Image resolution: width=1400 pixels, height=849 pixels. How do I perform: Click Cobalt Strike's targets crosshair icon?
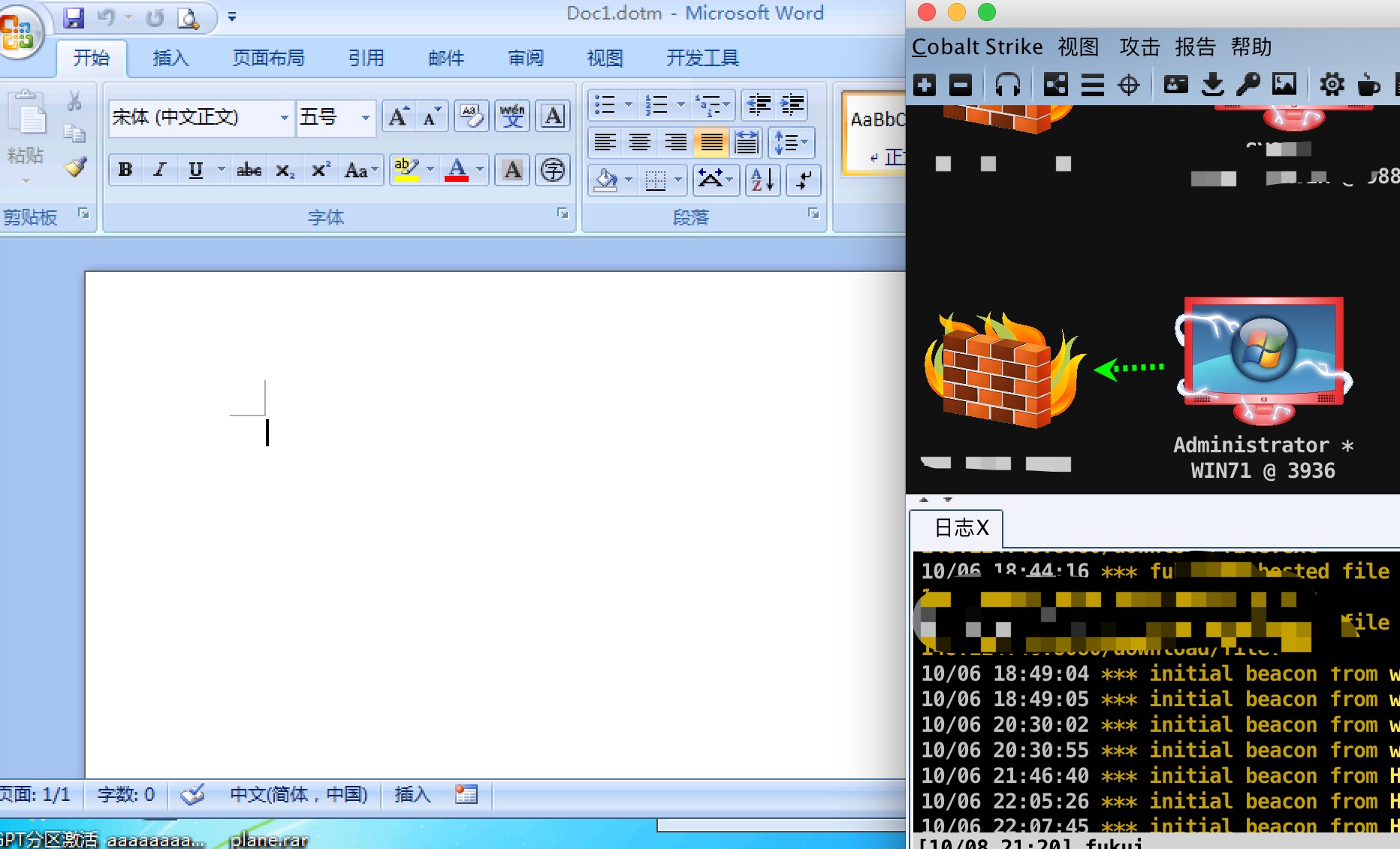point(1128,85)
